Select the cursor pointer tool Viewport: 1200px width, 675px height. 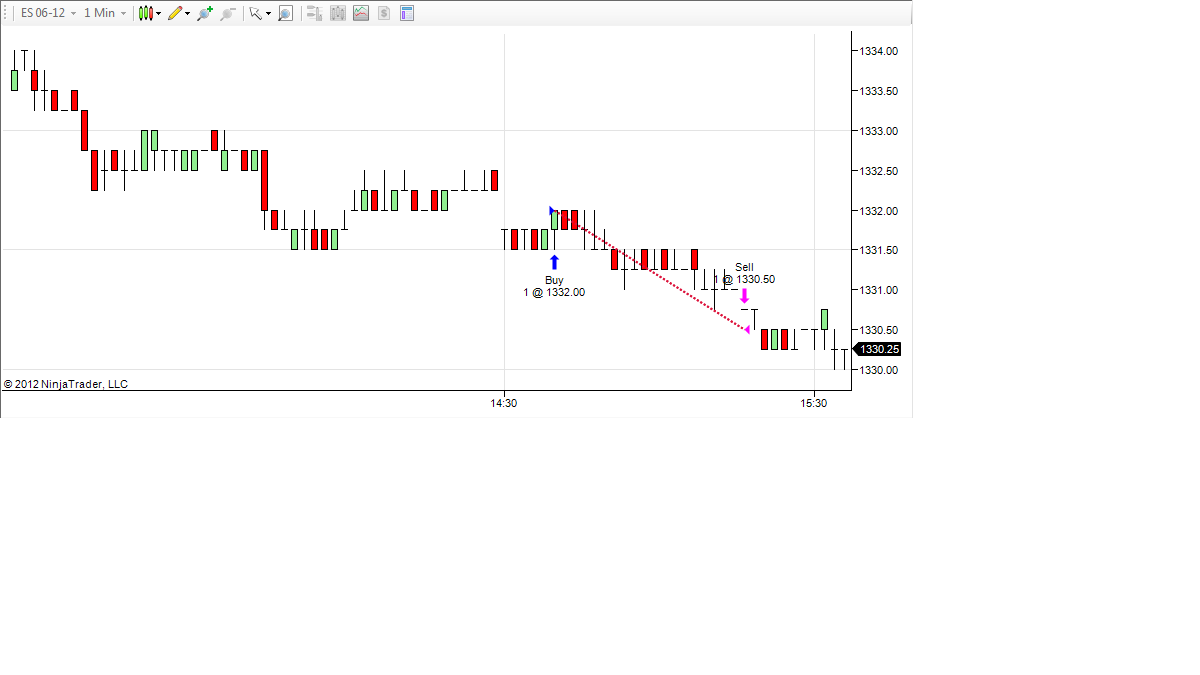pos(255,13)
